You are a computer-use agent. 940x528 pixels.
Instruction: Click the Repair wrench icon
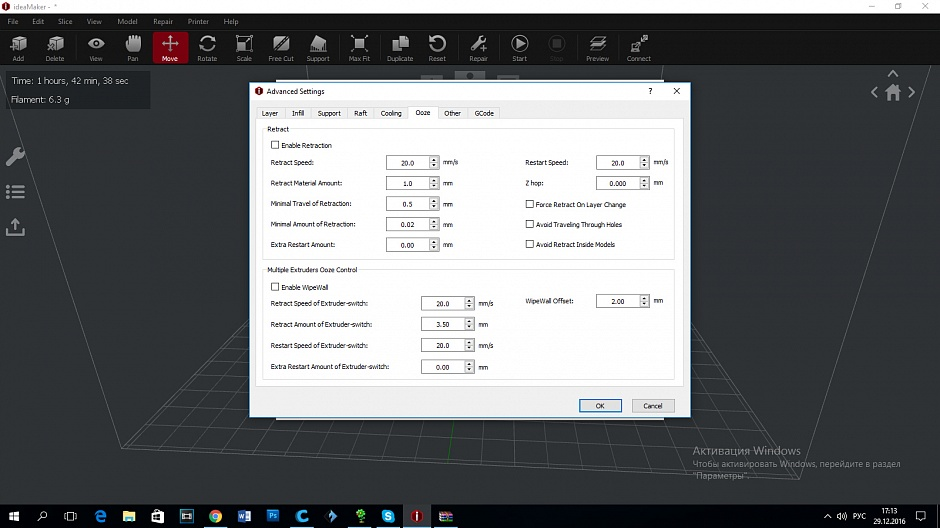tap(478, 47)
